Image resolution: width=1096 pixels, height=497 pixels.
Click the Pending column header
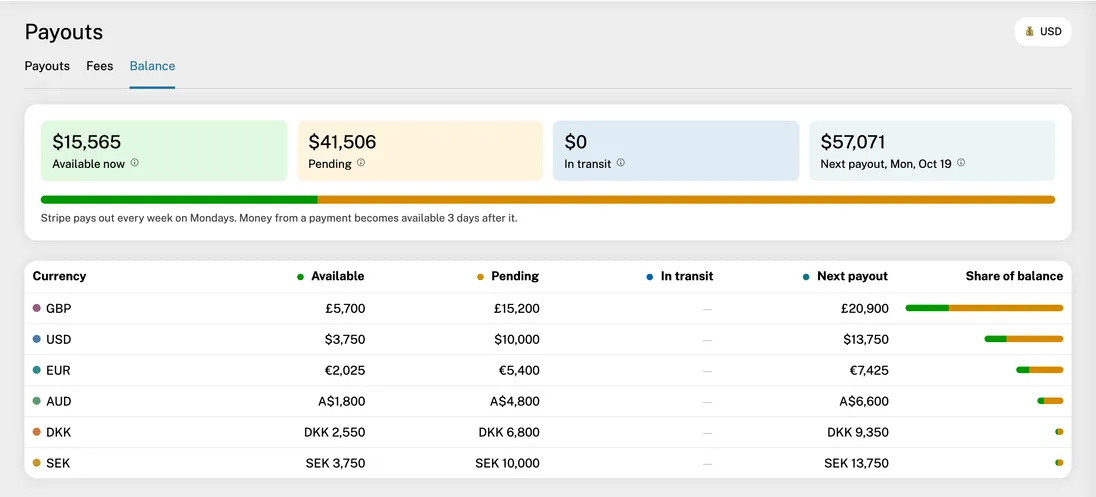(508, 276)
